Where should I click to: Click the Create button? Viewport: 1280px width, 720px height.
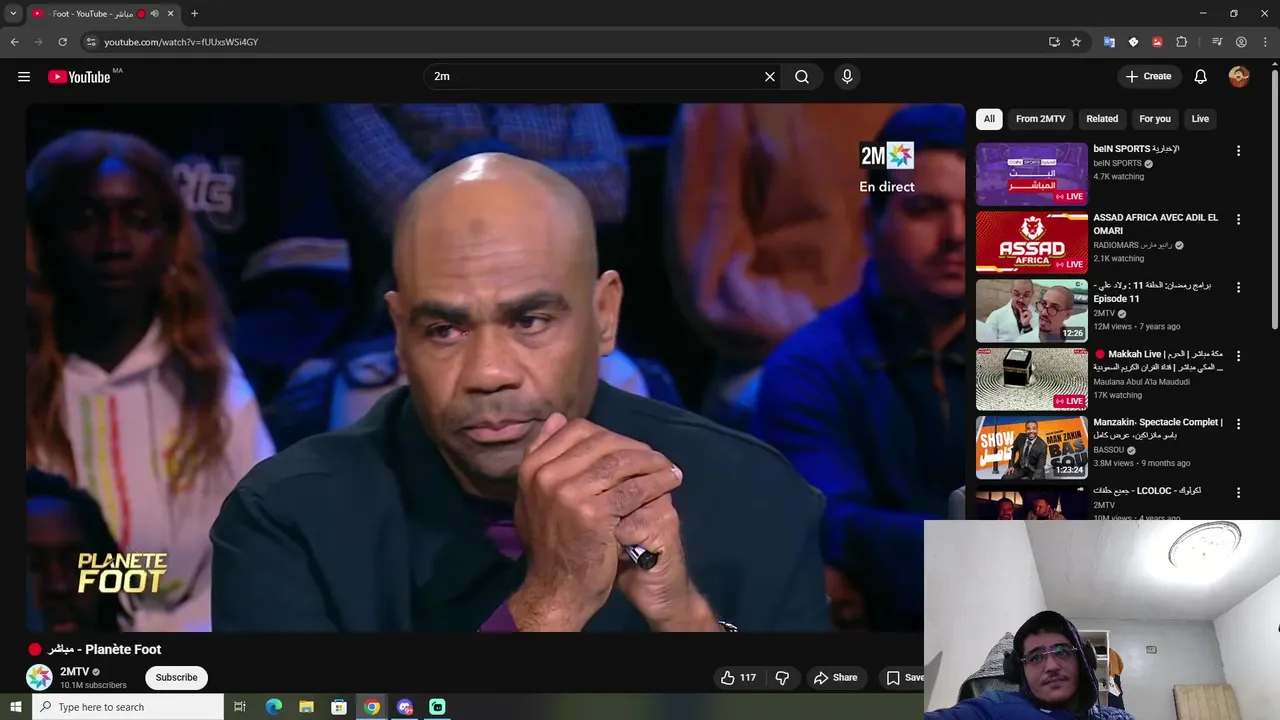pyautogui.click(x=1149, y=76)
